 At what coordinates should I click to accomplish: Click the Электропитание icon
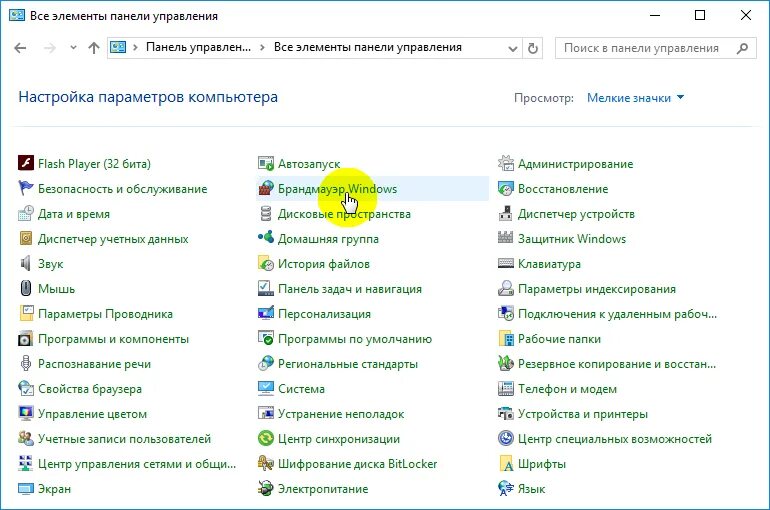coord(266,488)
